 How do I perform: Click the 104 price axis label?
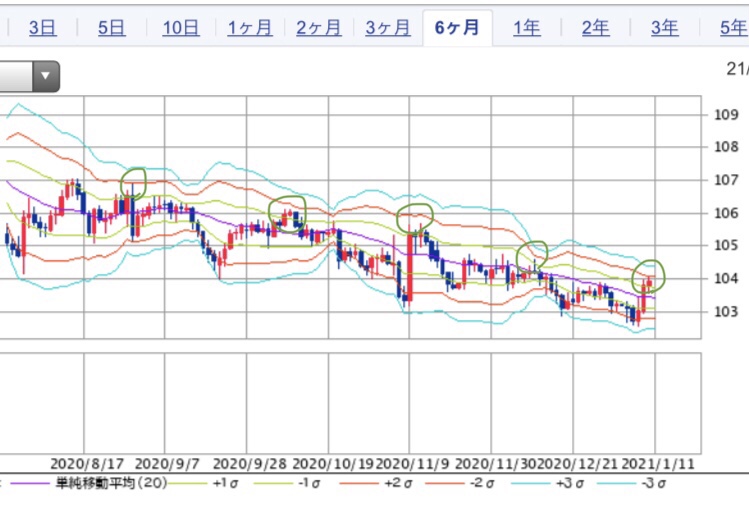726,278
